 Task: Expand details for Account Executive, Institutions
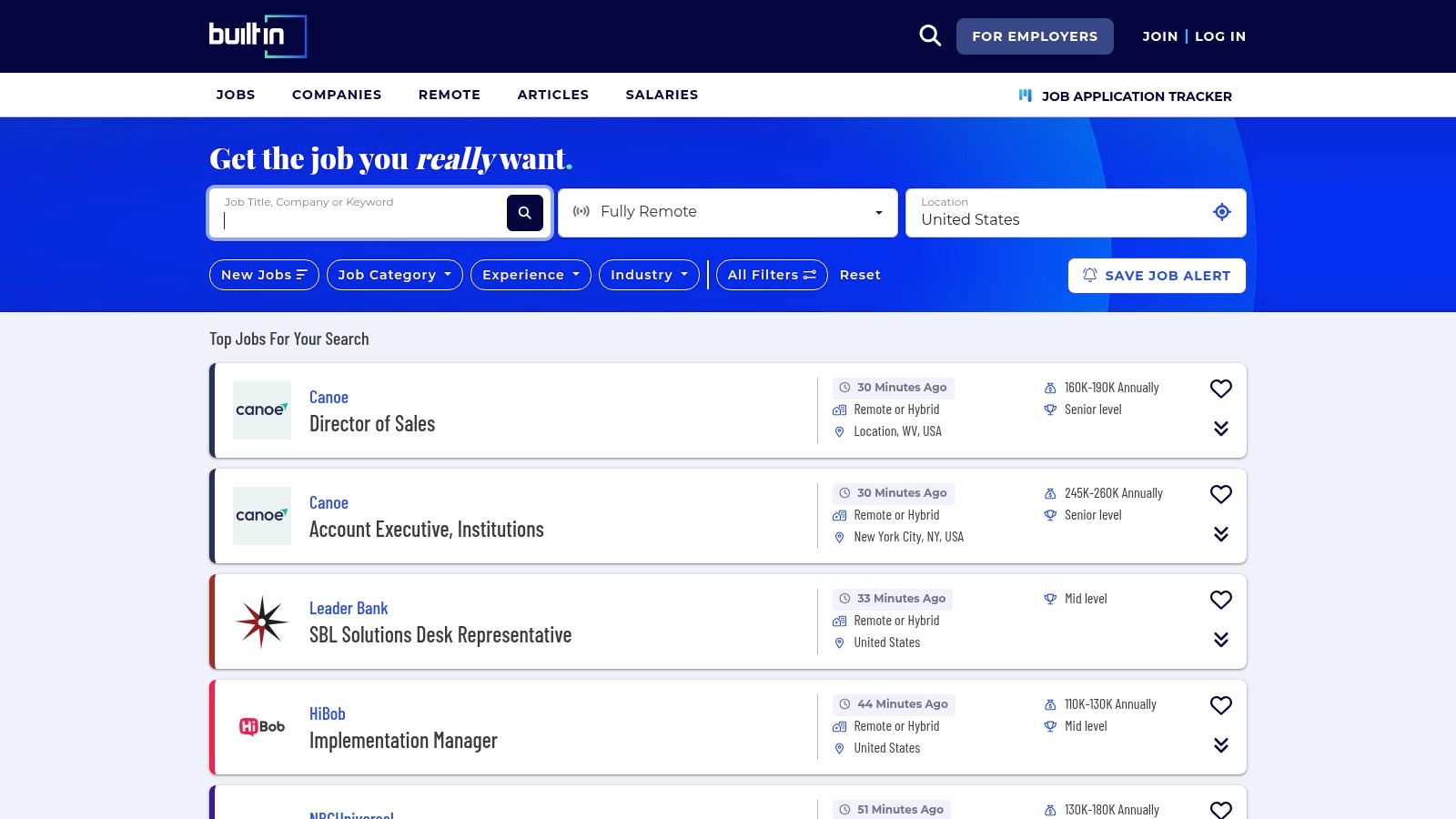point(1220,534)
